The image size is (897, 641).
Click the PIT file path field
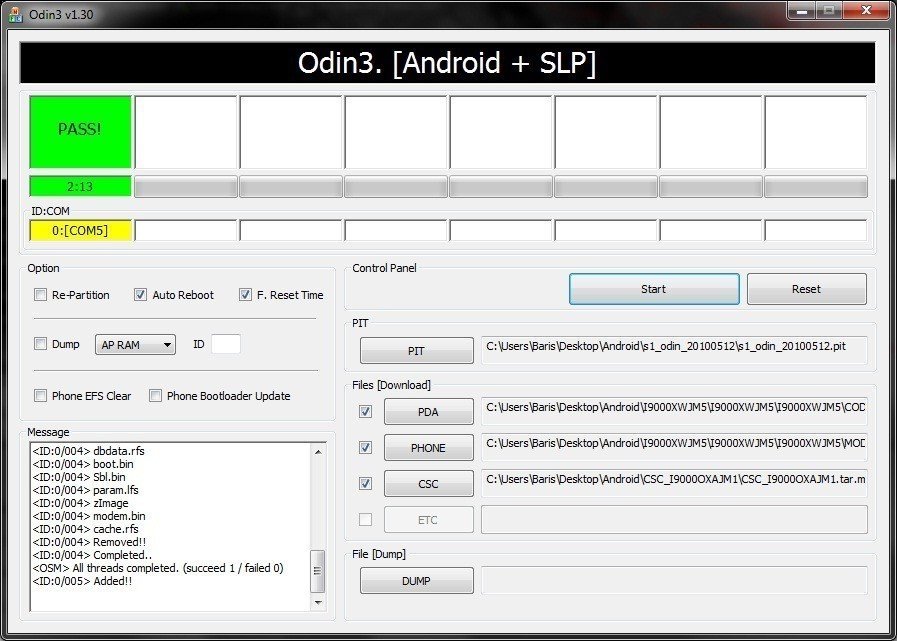pos(674,350)
